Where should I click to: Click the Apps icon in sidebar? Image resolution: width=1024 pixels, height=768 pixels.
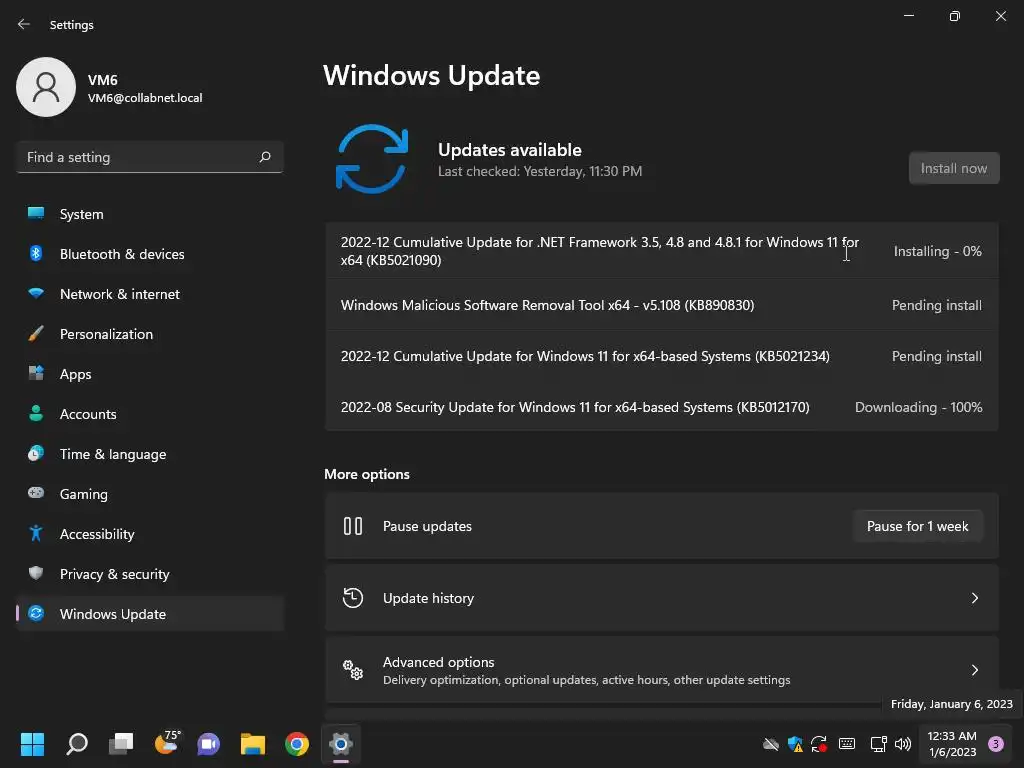coord(36,373)
